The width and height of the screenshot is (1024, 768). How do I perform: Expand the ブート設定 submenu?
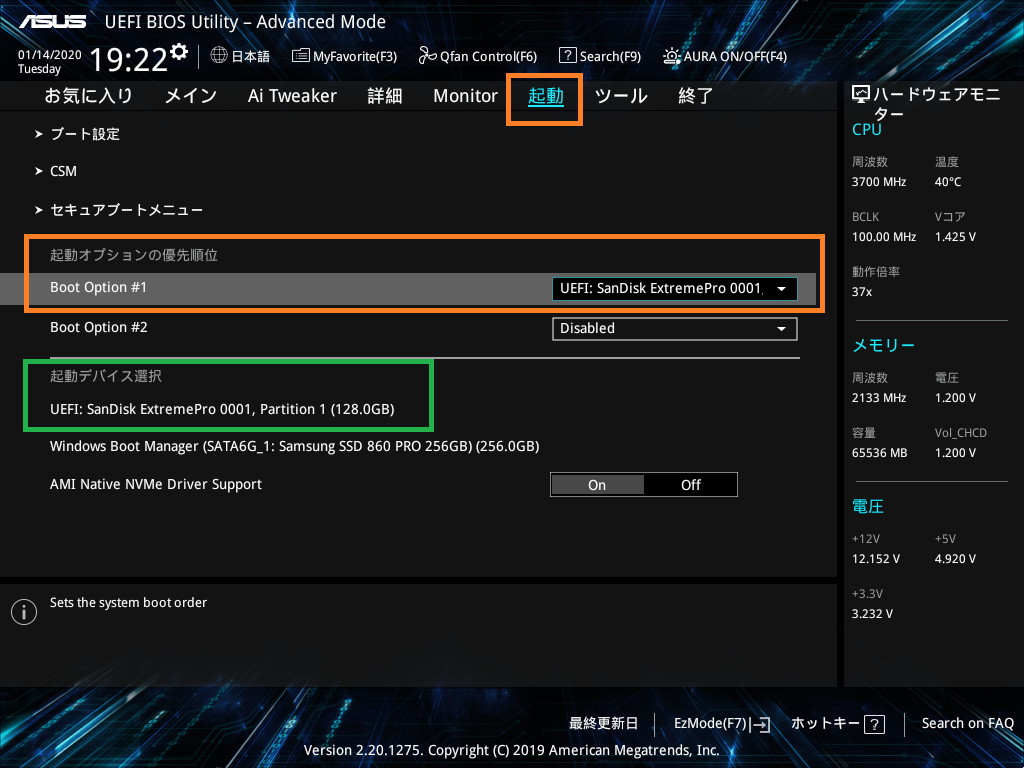tap(85, 134)
